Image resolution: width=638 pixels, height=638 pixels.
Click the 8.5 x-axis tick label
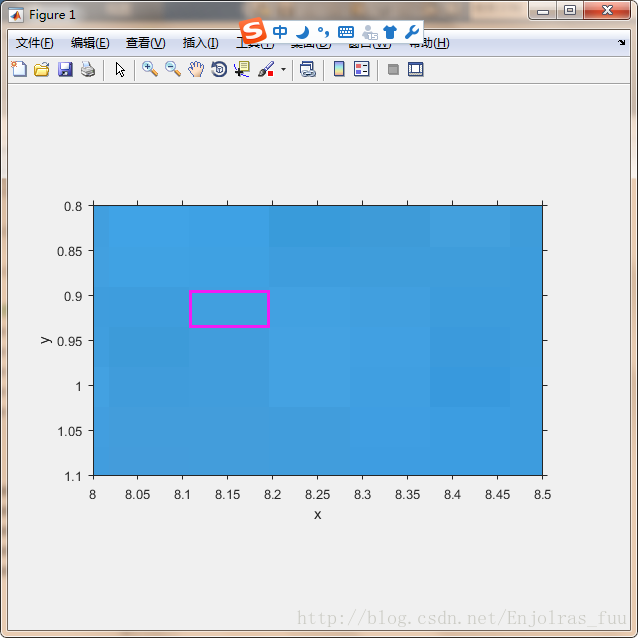point(542,494)
